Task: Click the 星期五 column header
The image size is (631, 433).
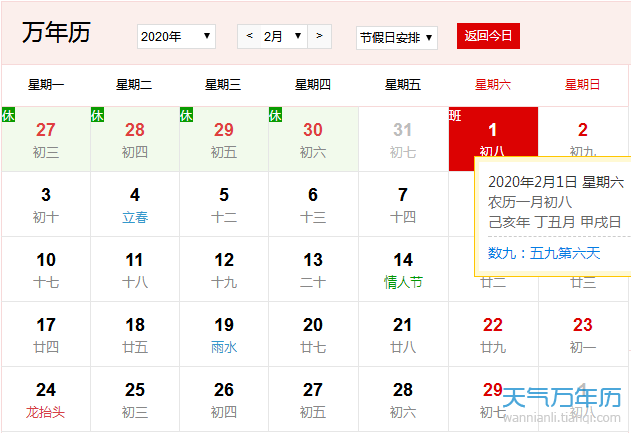Action: point(403,85)
